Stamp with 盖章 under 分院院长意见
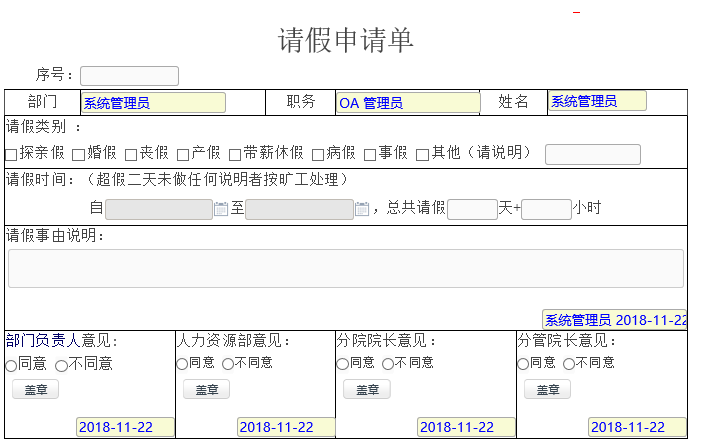This screenshot has height=444, width=706. [x=366, y=390]
